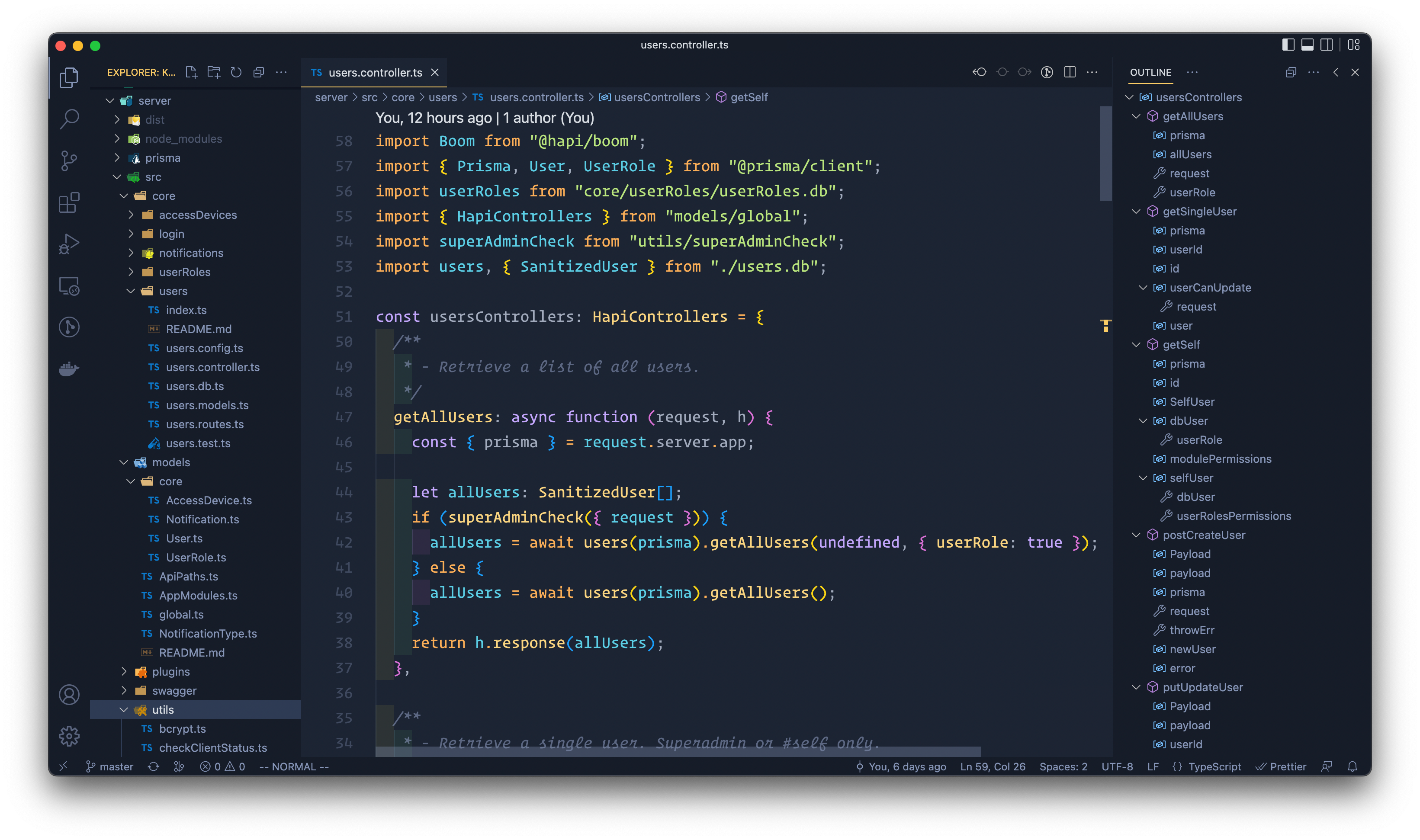Viewport: 1420px width, 840px height.
Task: Click the New File icon in Explorer
Action: pyautogui.click(x=191, y=73)
